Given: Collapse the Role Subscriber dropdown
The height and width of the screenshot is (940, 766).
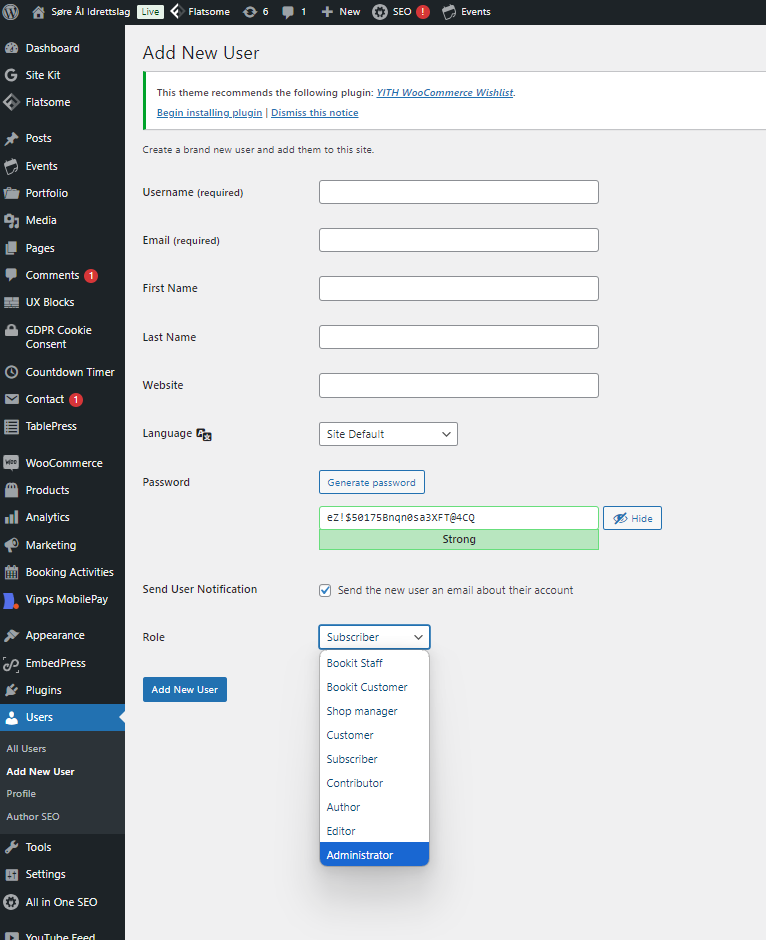Looking at the screenshot, I should click(375, 637).
